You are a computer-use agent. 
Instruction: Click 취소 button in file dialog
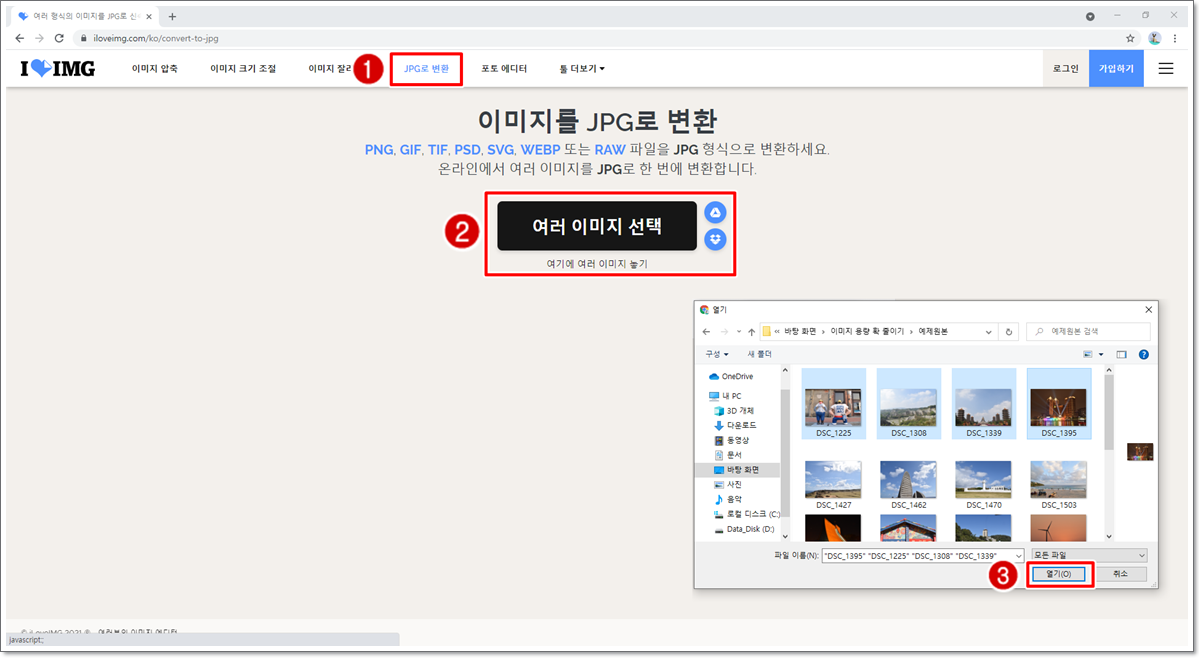(1120, 574)
